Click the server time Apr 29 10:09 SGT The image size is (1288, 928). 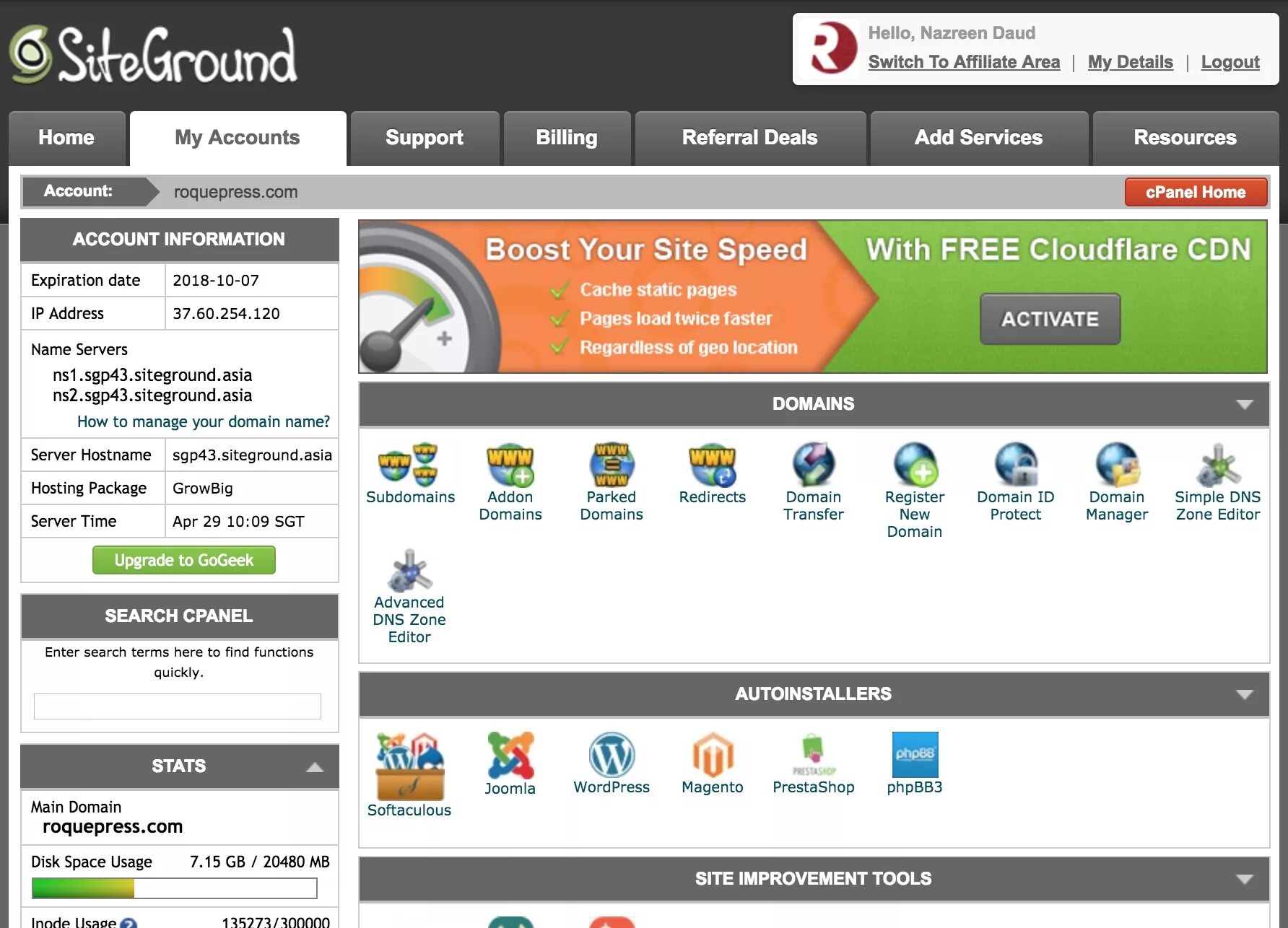click(238, 521)
